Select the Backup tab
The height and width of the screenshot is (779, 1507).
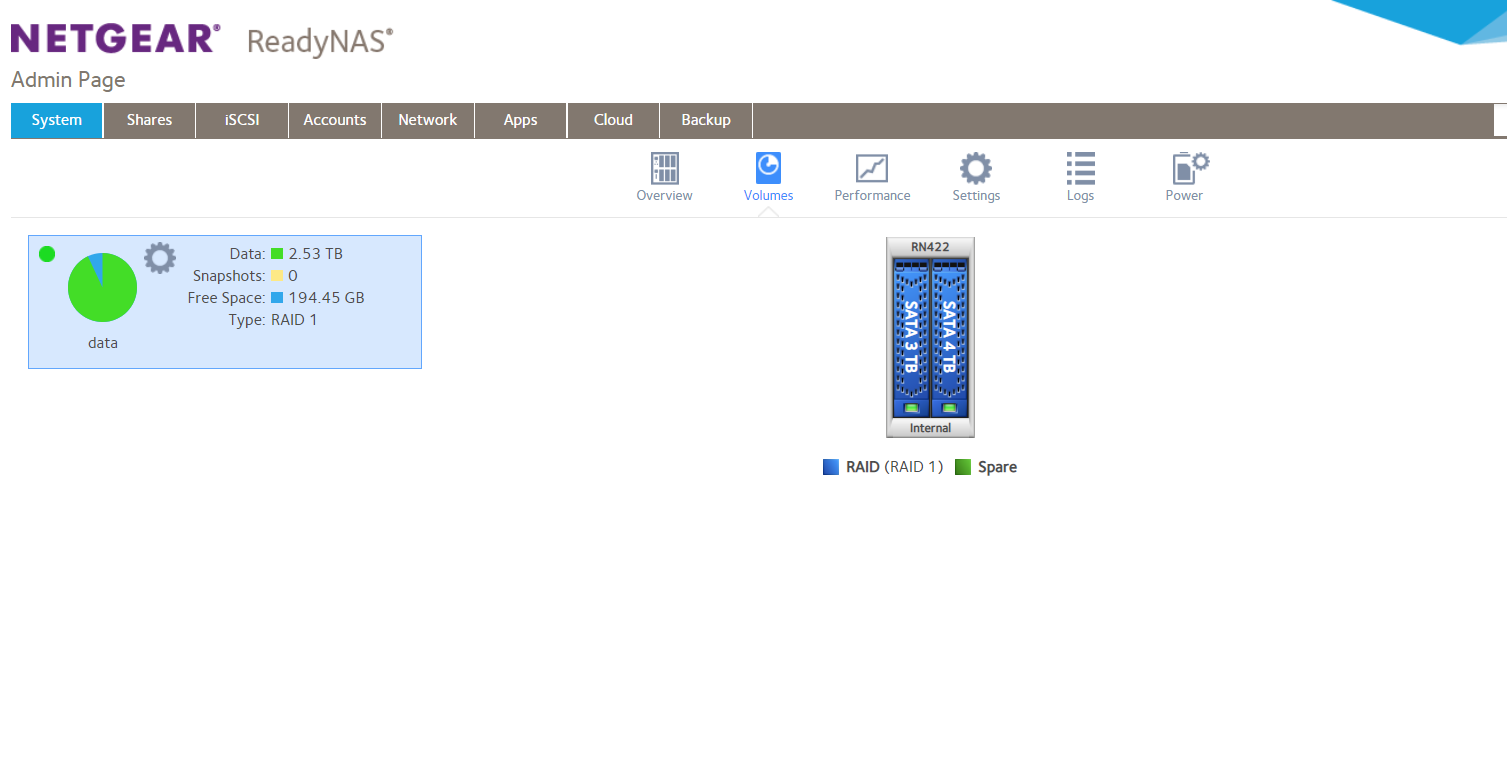(705, 120)
